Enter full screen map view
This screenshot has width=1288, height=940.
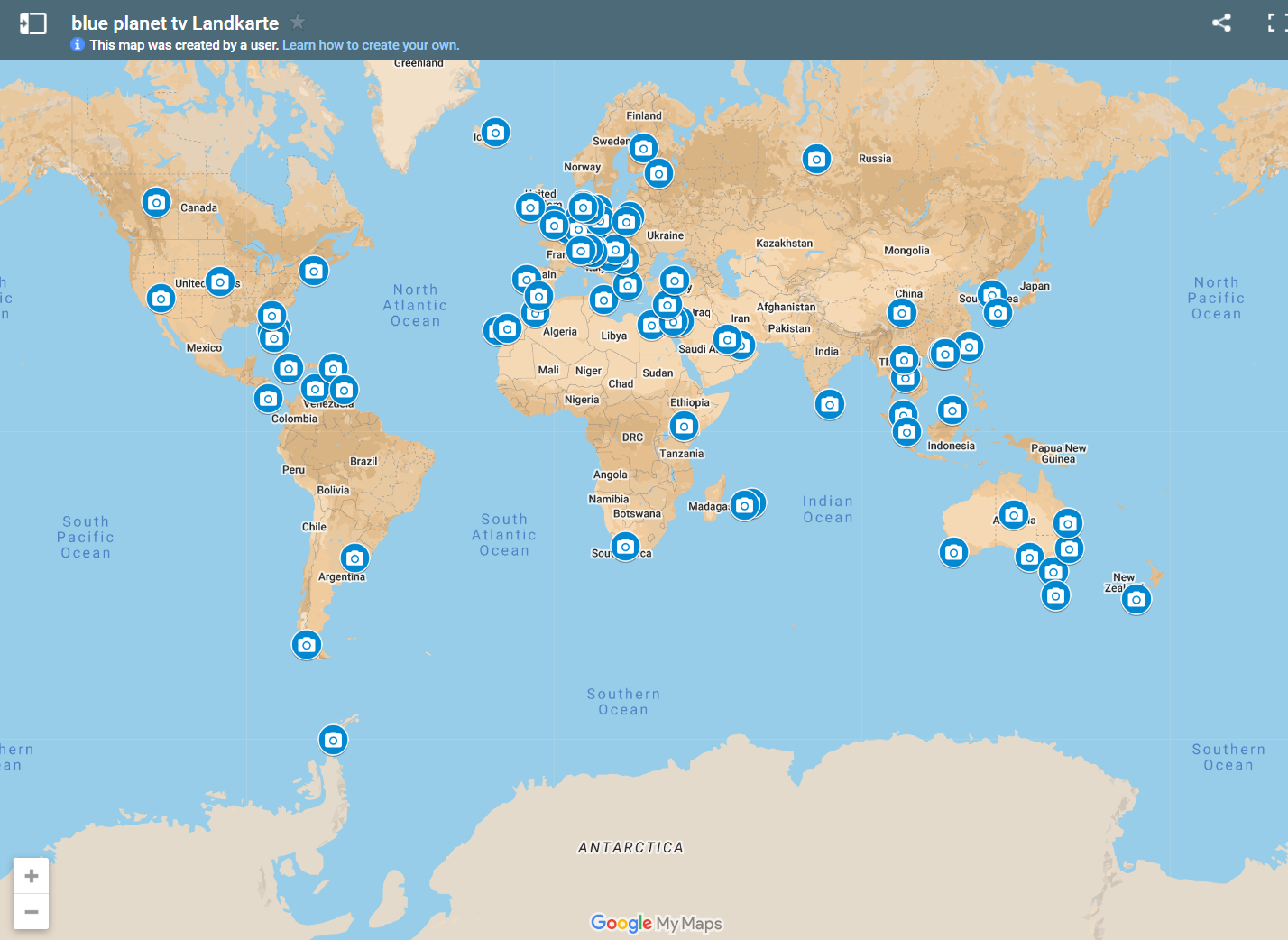[x=1275, y=23]
